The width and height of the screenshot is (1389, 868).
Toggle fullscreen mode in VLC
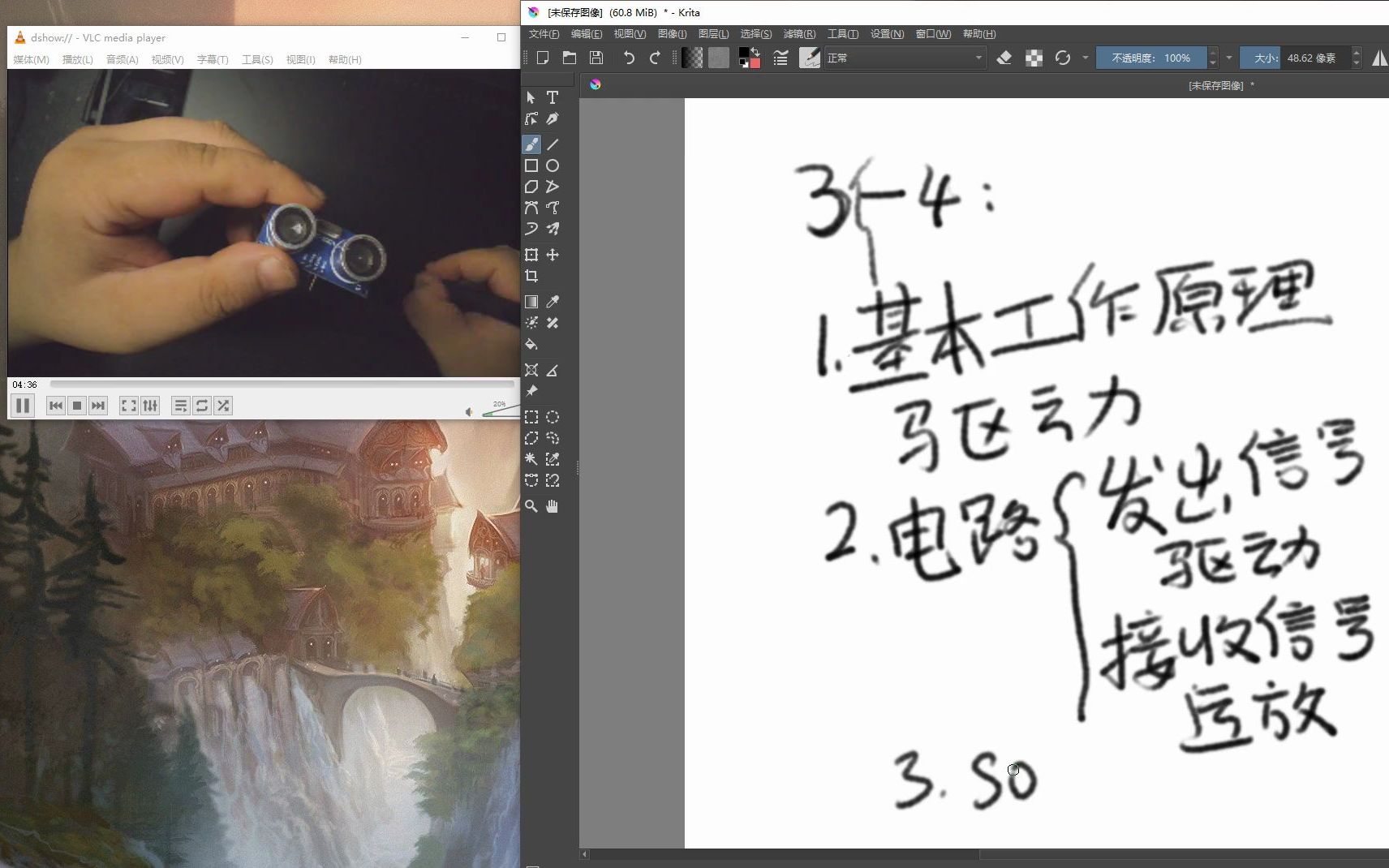129,406
